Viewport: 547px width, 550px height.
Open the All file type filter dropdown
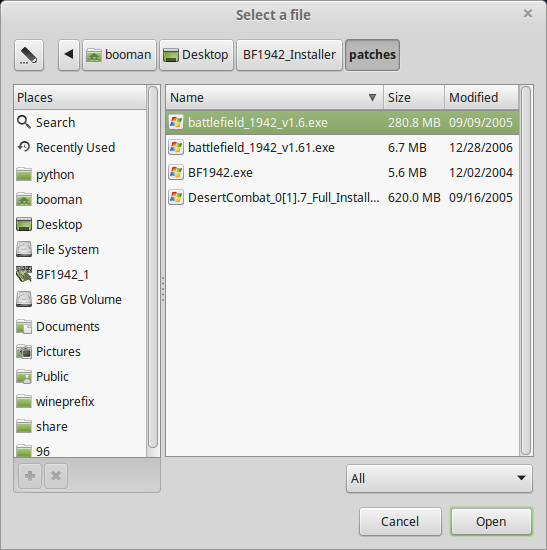[x=439, y=478]
